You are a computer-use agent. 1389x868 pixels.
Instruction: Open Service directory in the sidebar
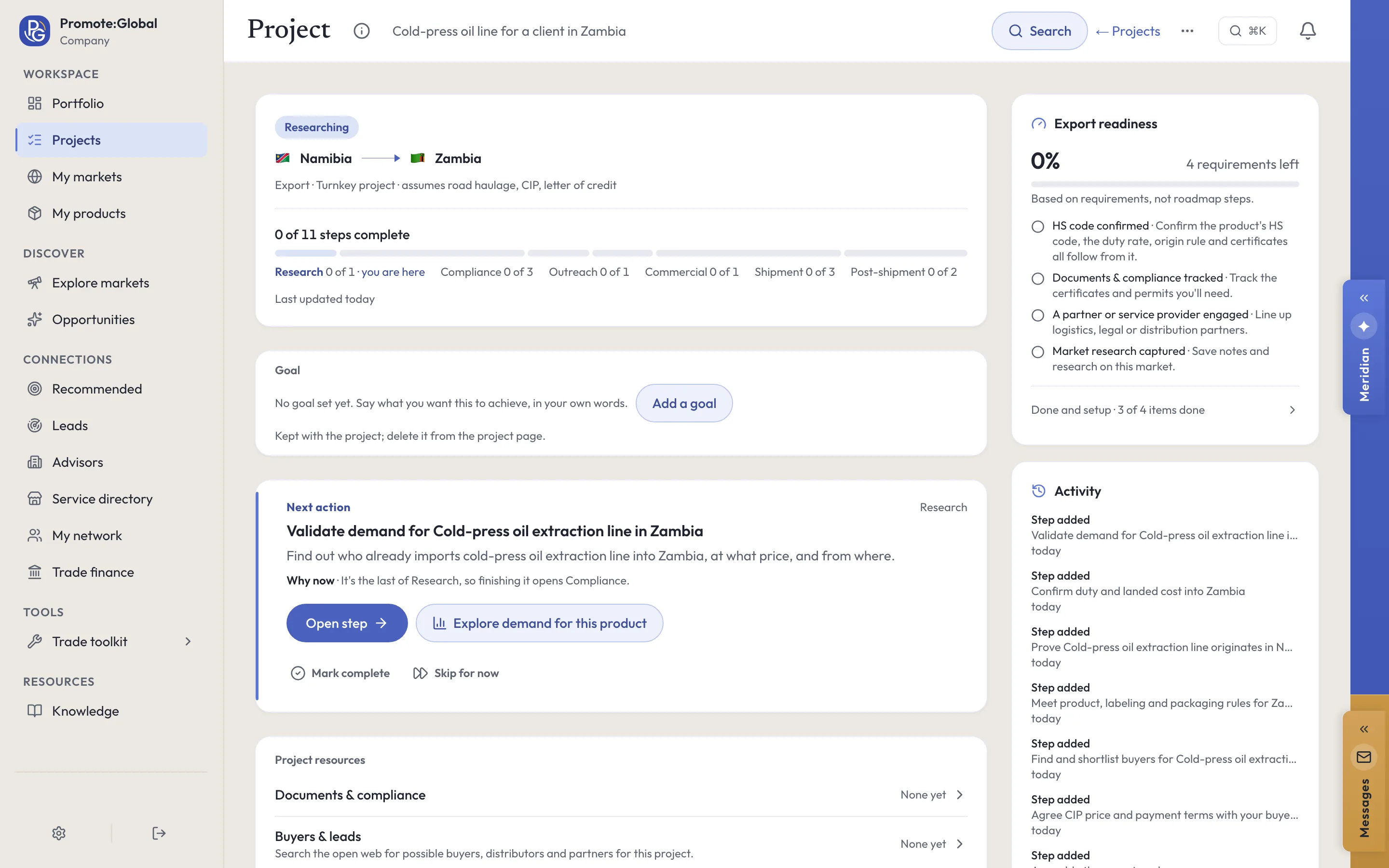[x=111, y=499]
